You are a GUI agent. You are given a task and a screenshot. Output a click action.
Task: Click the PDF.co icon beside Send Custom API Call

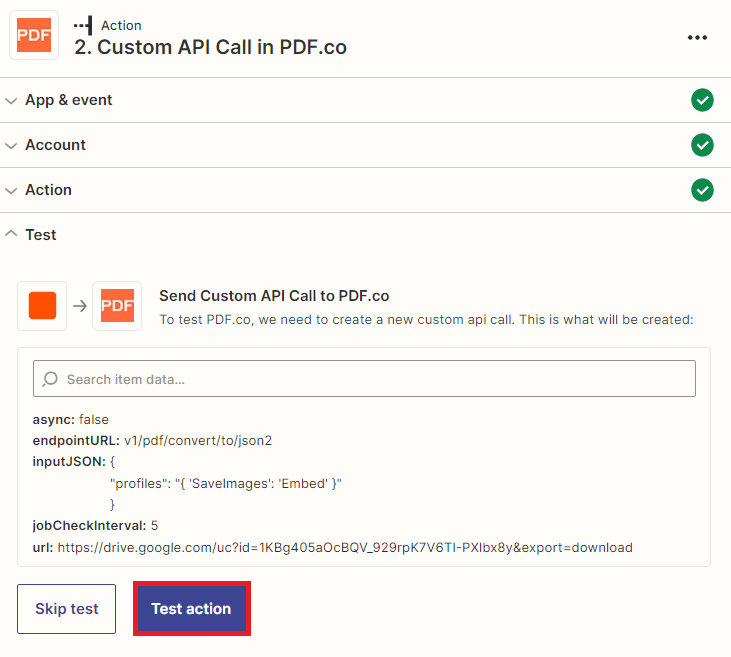pyautogui.click(x=117, y=306)
